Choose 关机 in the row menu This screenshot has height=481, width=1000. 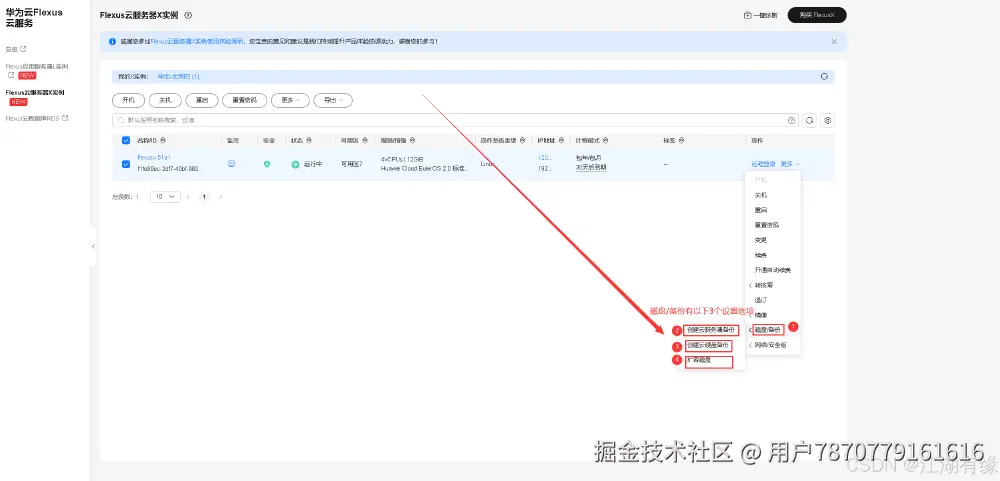[761, 195]
